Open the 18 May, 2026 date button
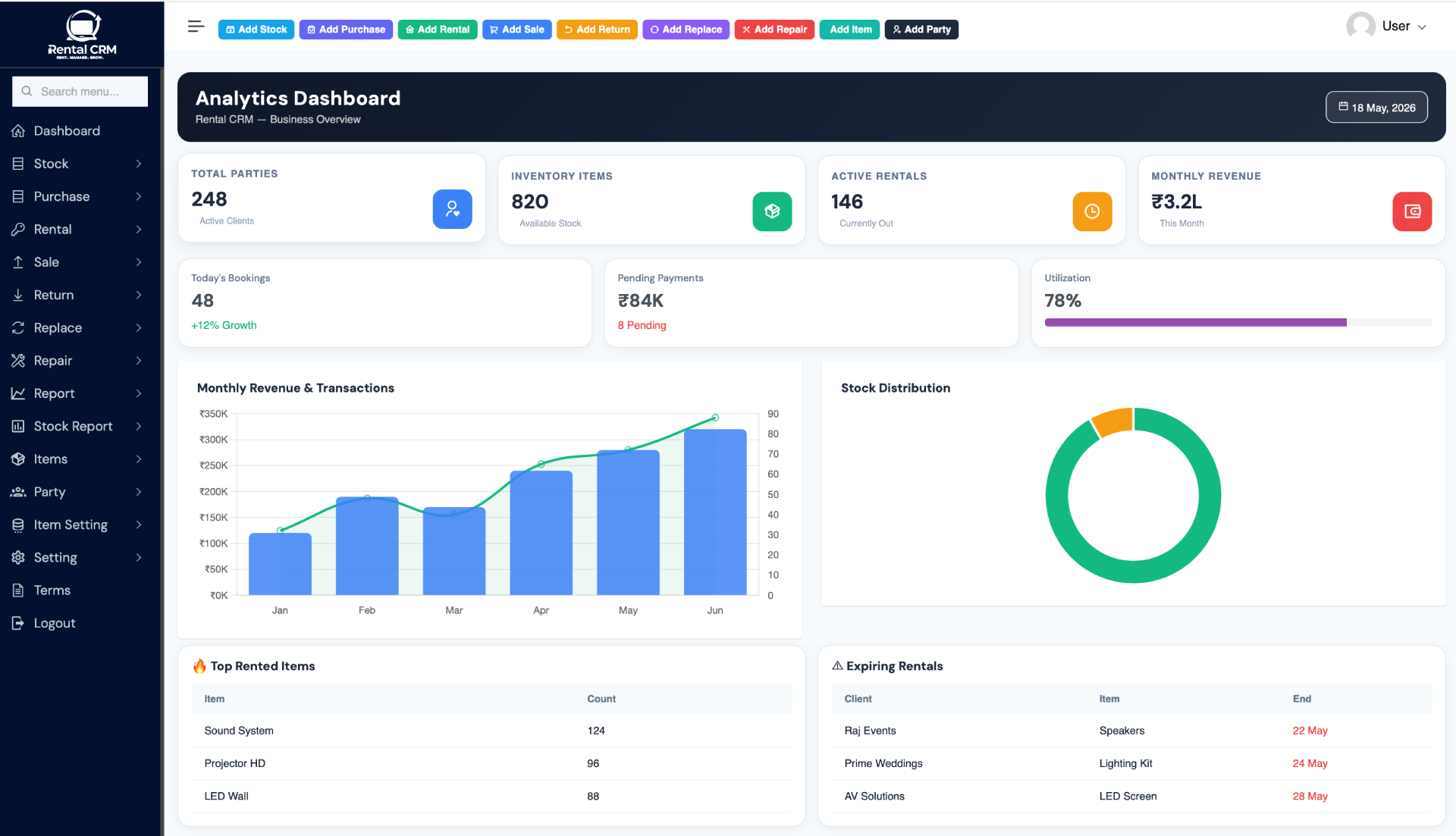This screenshot has height=836, width=1456. (1376, 108)
